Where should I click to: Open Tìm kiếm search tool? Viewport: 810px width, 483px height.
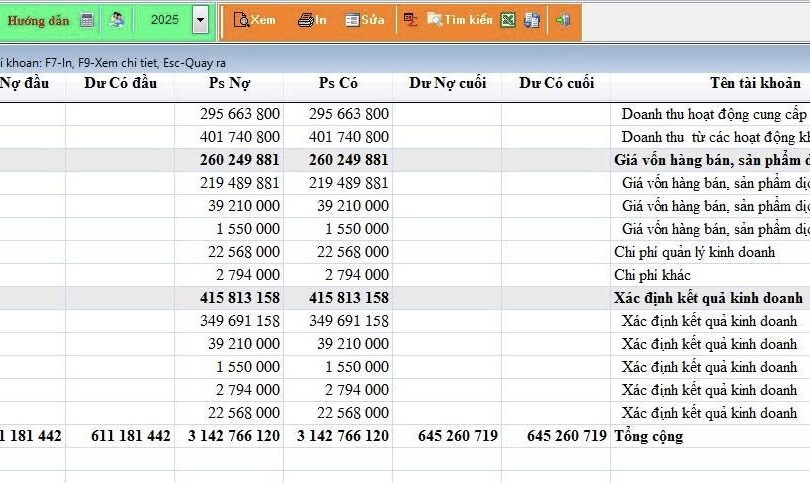click(x=459, y=20)
